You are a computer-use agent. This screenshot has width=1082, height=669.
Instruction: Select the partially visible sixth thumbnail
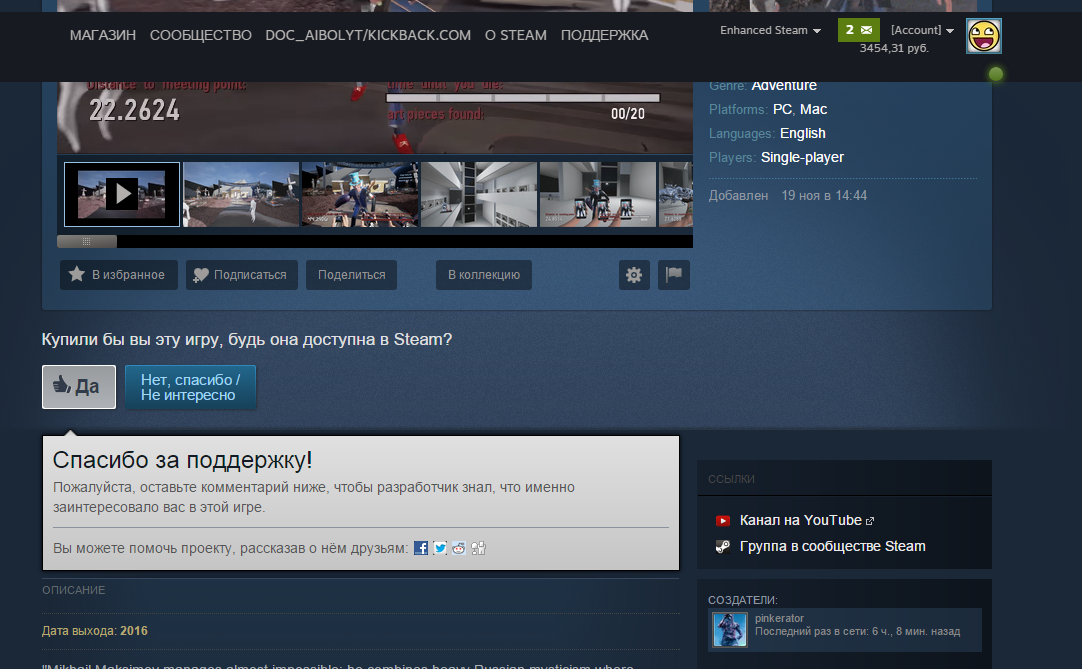[x=676, y=194]
